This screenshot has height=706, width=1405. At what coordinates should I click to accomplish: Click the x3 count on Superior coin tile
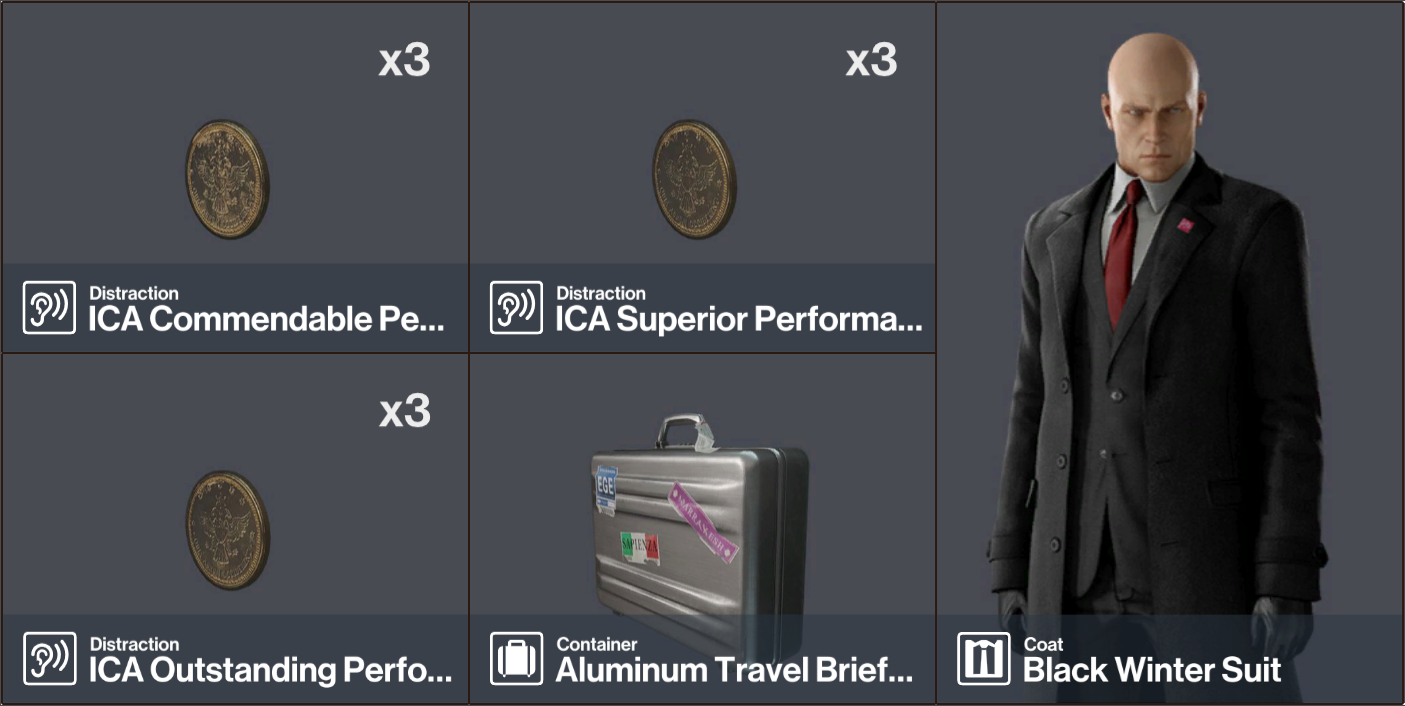pyautogui.click(x=872, y=61)
